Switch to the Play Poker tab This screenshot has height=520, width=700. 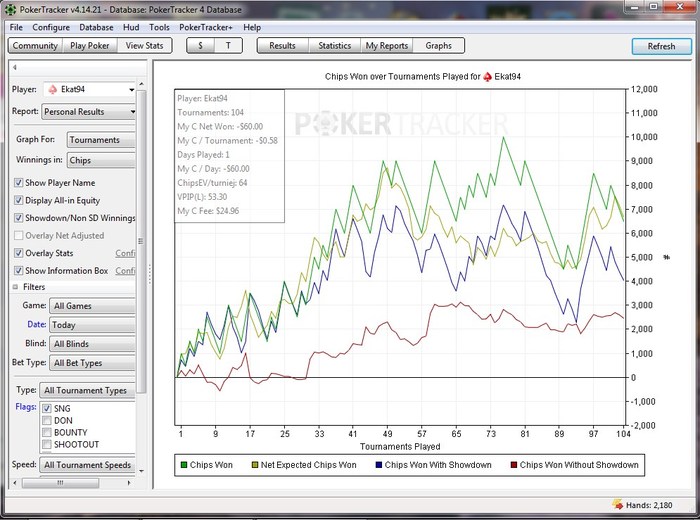coord(90,46)
